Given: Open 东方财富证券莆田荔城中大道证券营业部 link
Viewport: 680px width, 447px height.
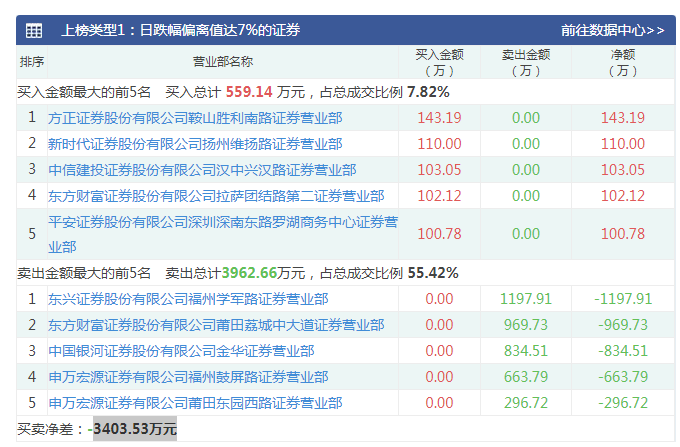Looking at the screenshot, I should 216,325.
